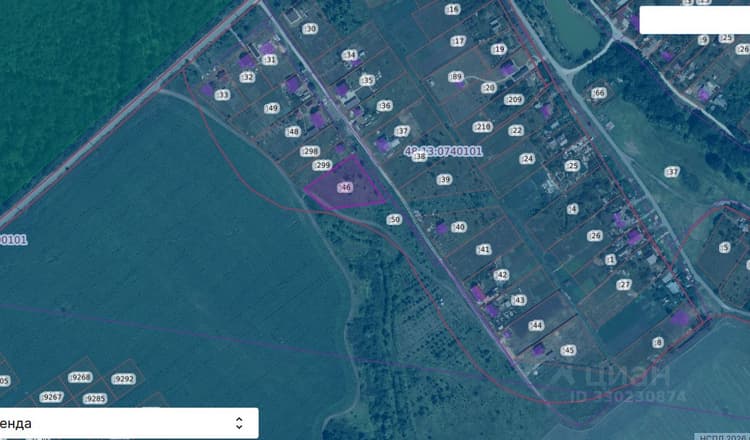Select parcel label 27
Screen dimensions: 750x440
click(x=624, y=285)
